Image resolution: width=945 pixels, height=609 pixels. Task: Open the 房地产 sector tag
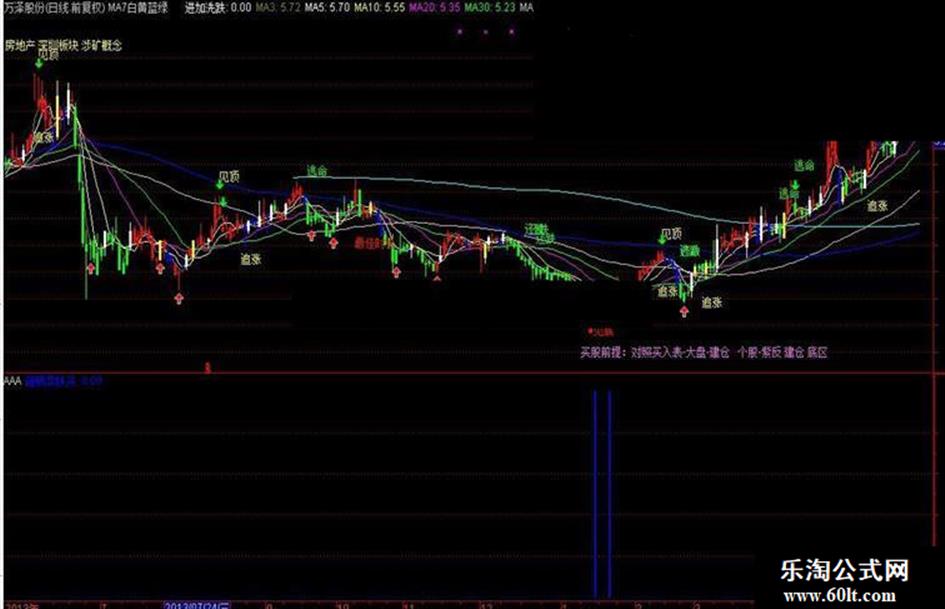point(19,45)
